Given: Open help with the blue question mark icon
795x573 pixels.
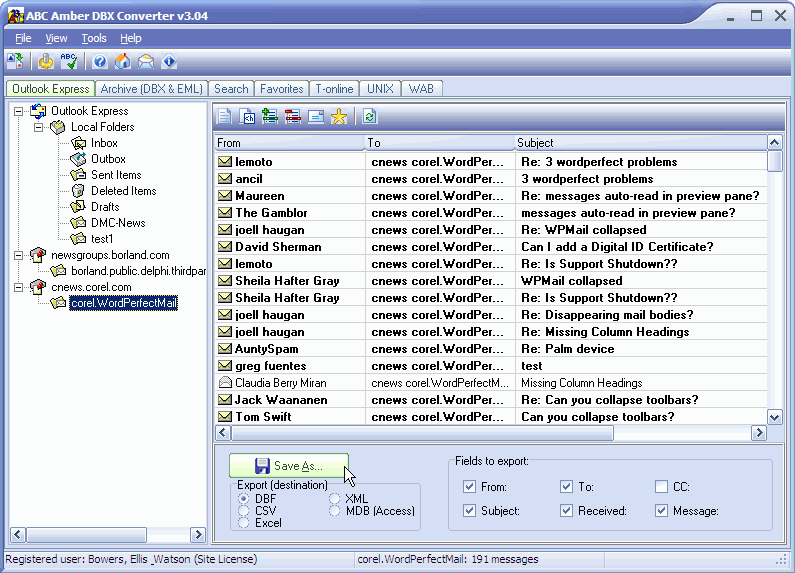Looking at the screenshot, I should (x=100, y=61).
